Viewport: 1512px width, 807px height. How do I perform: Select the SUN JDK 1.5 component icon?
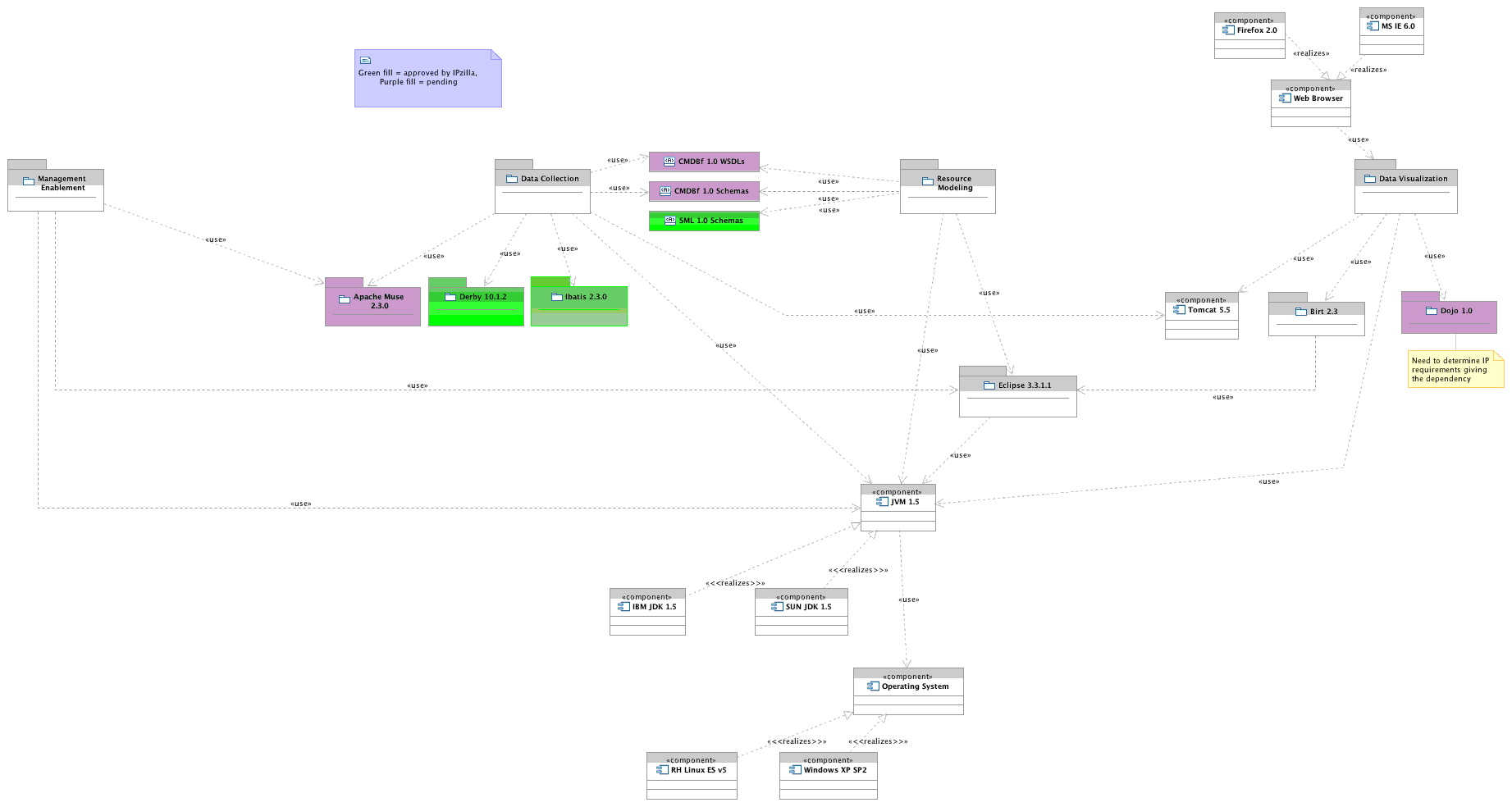pyautogui.click(x=777, y=607)
